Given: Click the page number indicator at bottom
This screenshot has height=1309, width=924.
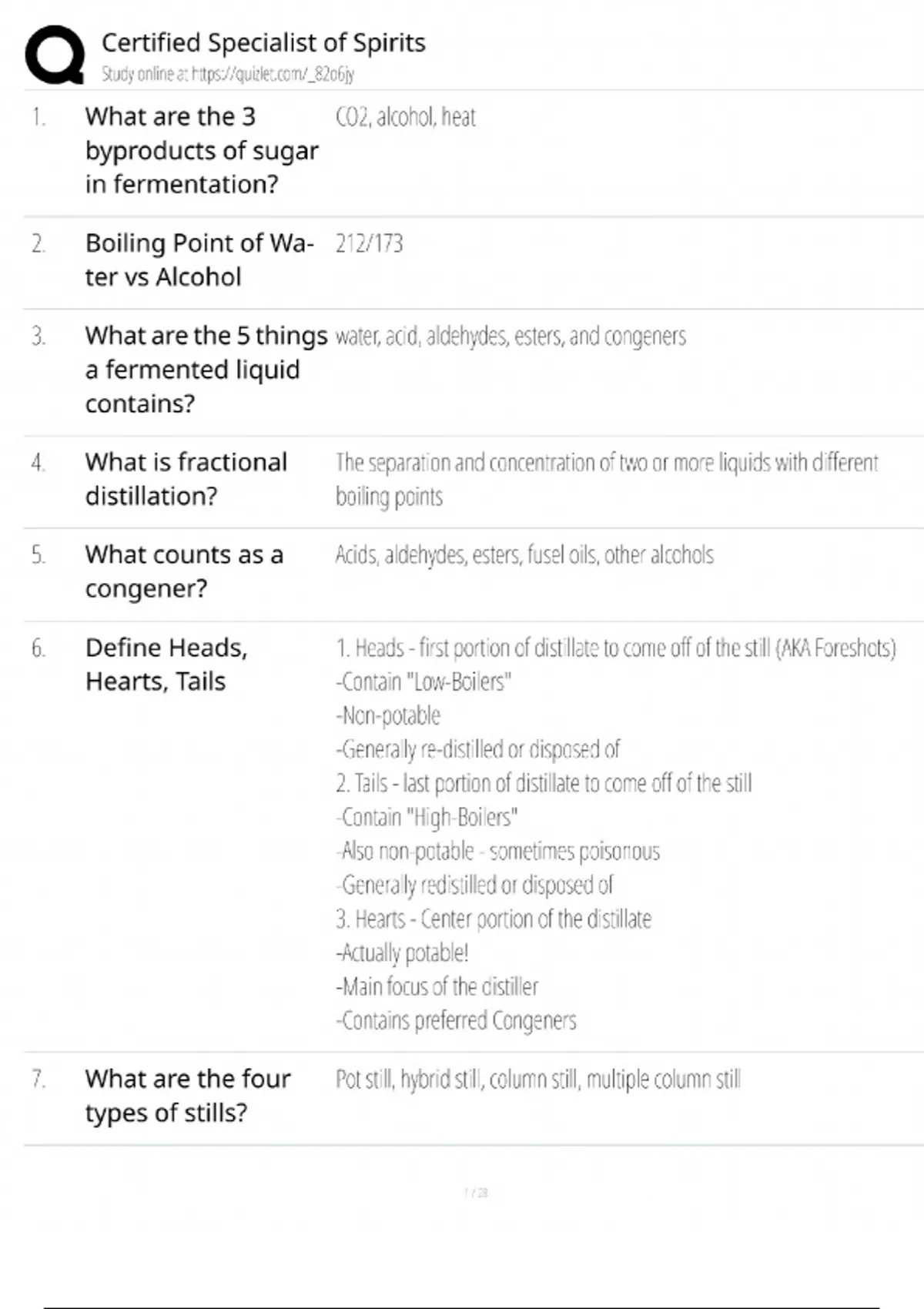Looking at the screenshot, I should click(476, 1193).
